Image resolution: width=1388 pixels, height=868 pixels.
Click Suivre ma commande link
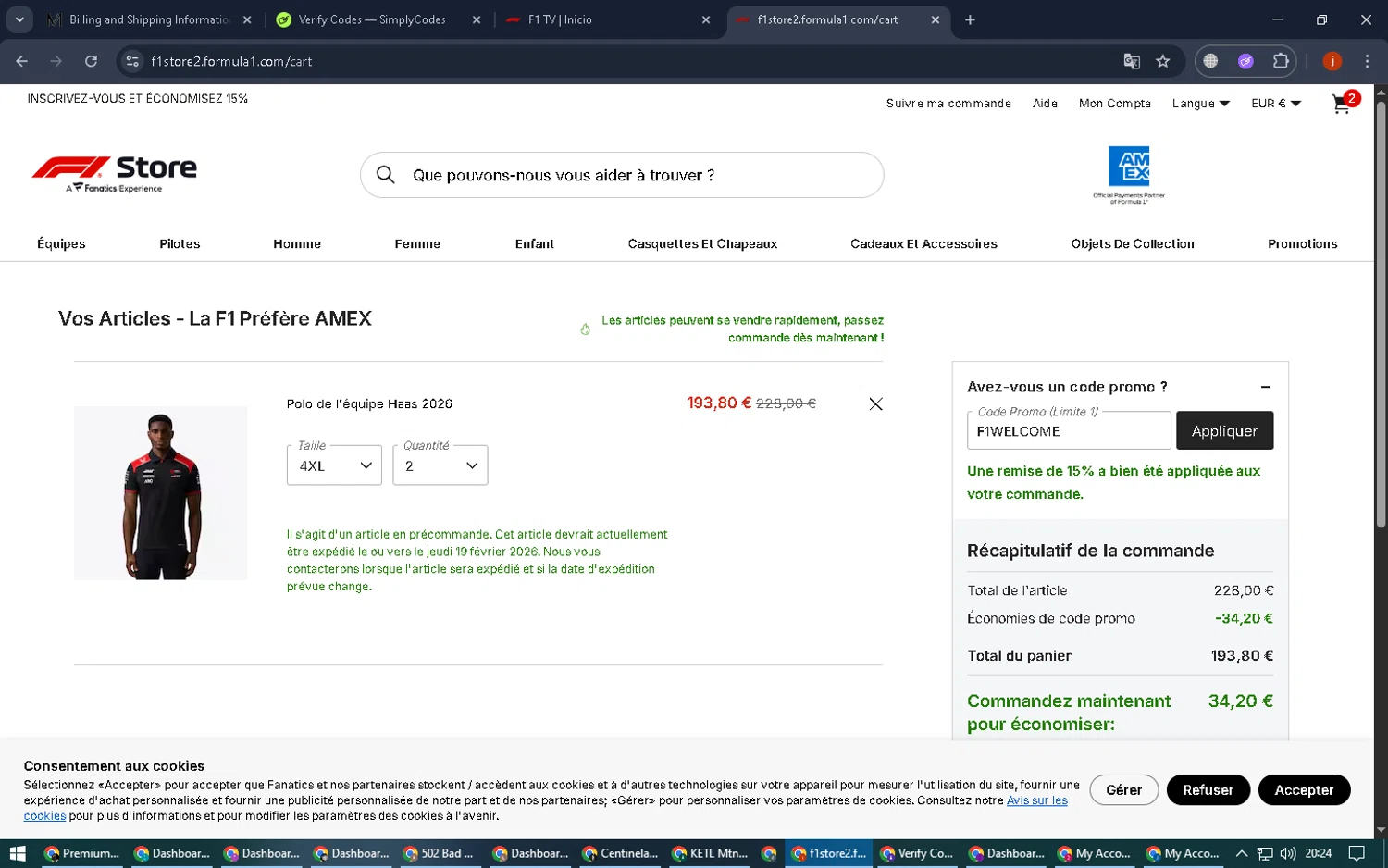pos(948,104)
